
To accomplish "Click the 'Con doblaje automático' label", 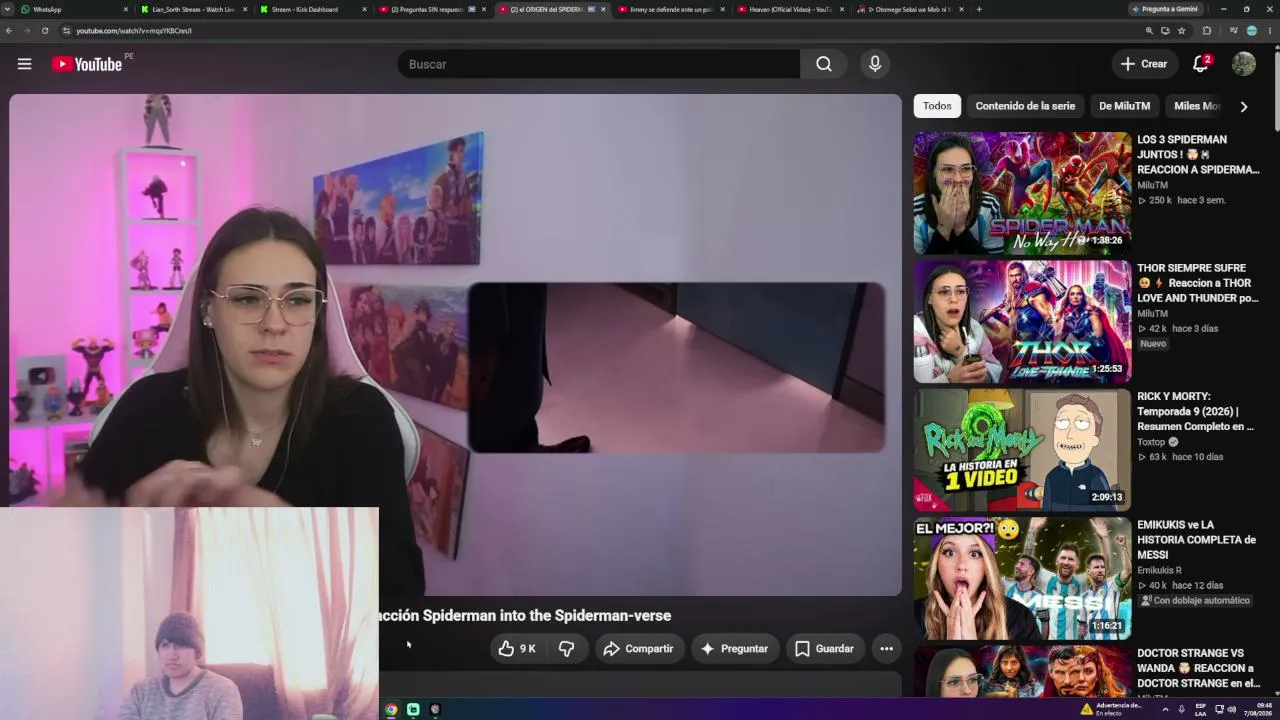I will (x=1195, y=601).
